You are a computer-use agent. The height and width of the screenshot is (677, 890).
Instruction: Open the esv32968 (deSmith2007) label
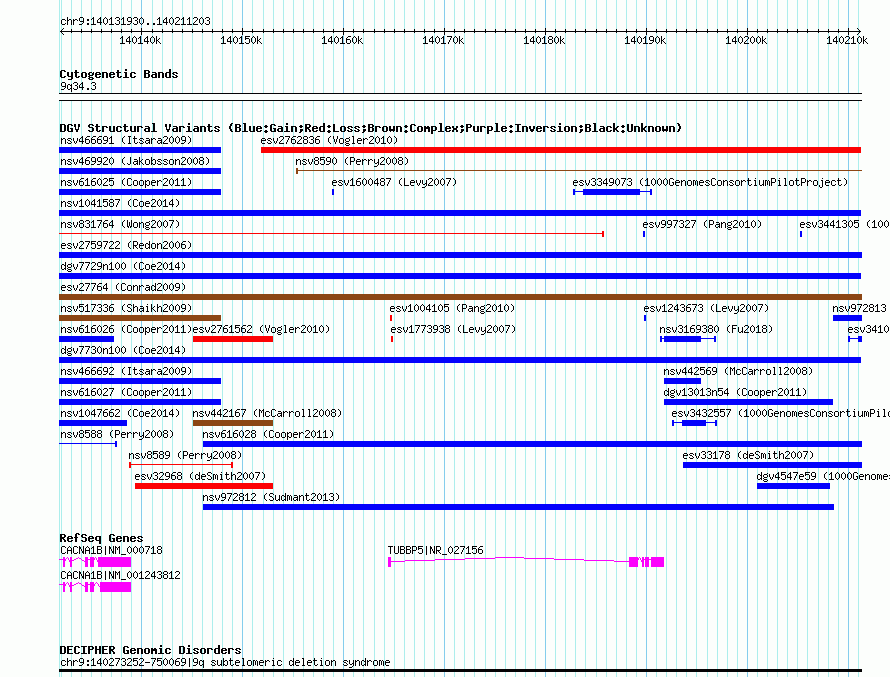point(200,476)
